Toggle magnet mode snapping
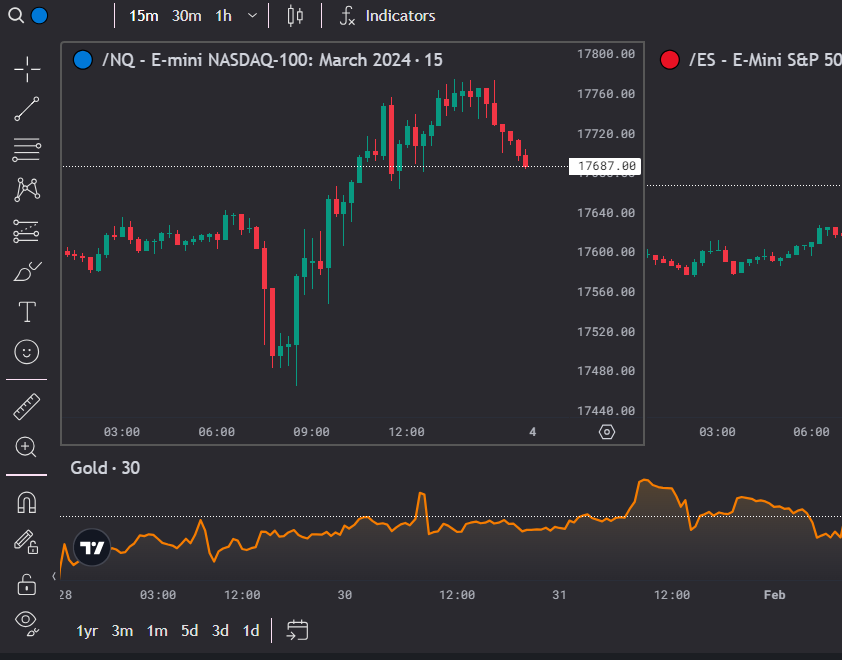 tap(27, 503)
